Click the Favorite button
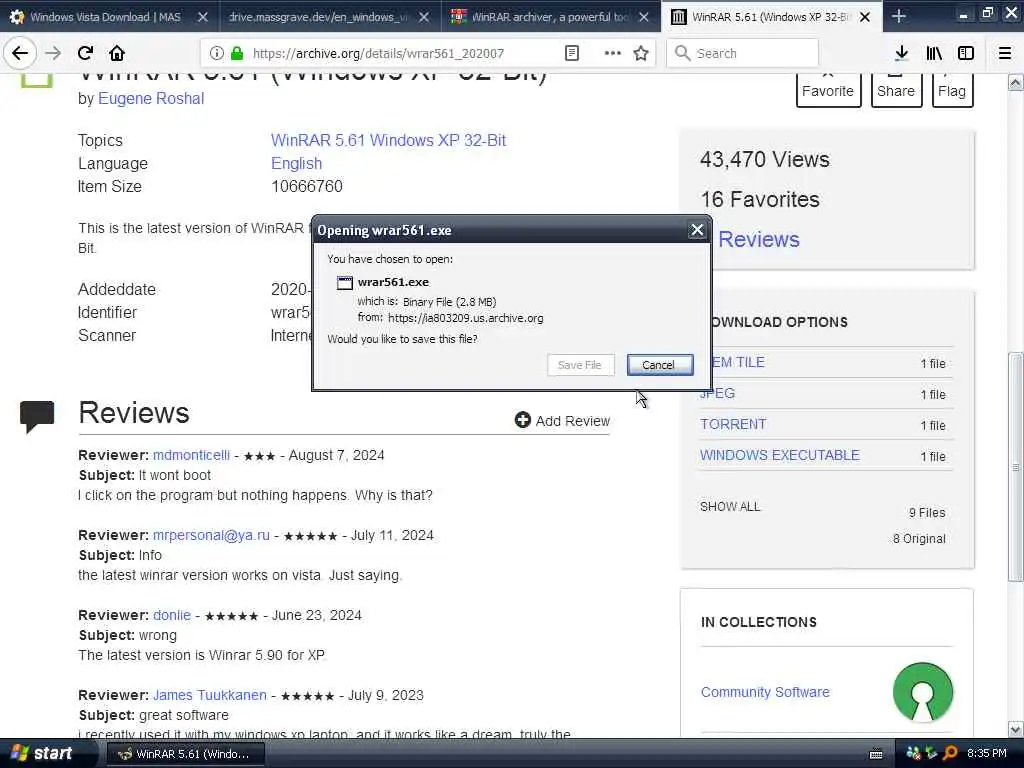The width and height of the screenshot is (1024, 768). click(x=827, y=89)
